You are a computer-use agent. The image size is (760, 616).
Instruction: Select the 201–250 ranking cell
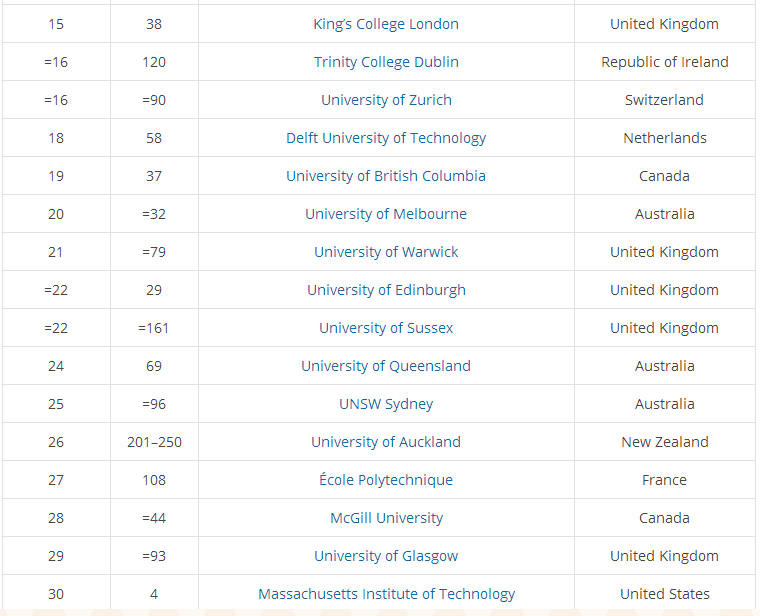pyautogui.click(x=154, y=442)
